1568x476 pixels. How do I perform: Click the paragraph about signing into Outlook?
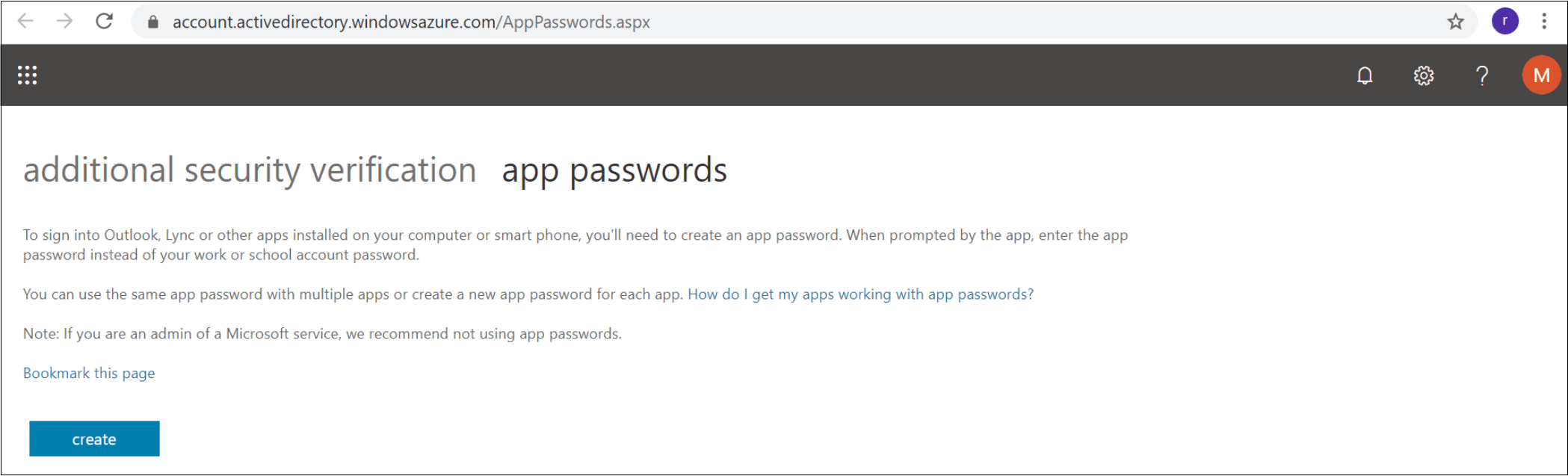[575, 245]
